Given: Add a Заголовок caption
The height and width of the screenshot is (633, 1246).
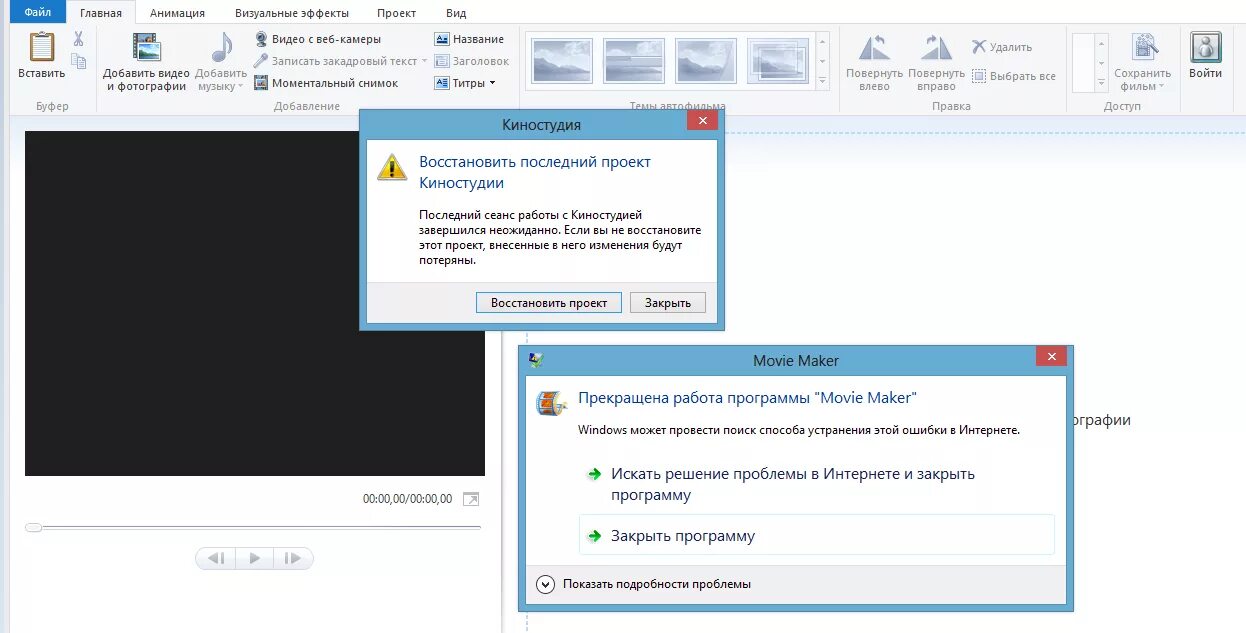Looking at the screenshot, I should (x=472, y=61).
